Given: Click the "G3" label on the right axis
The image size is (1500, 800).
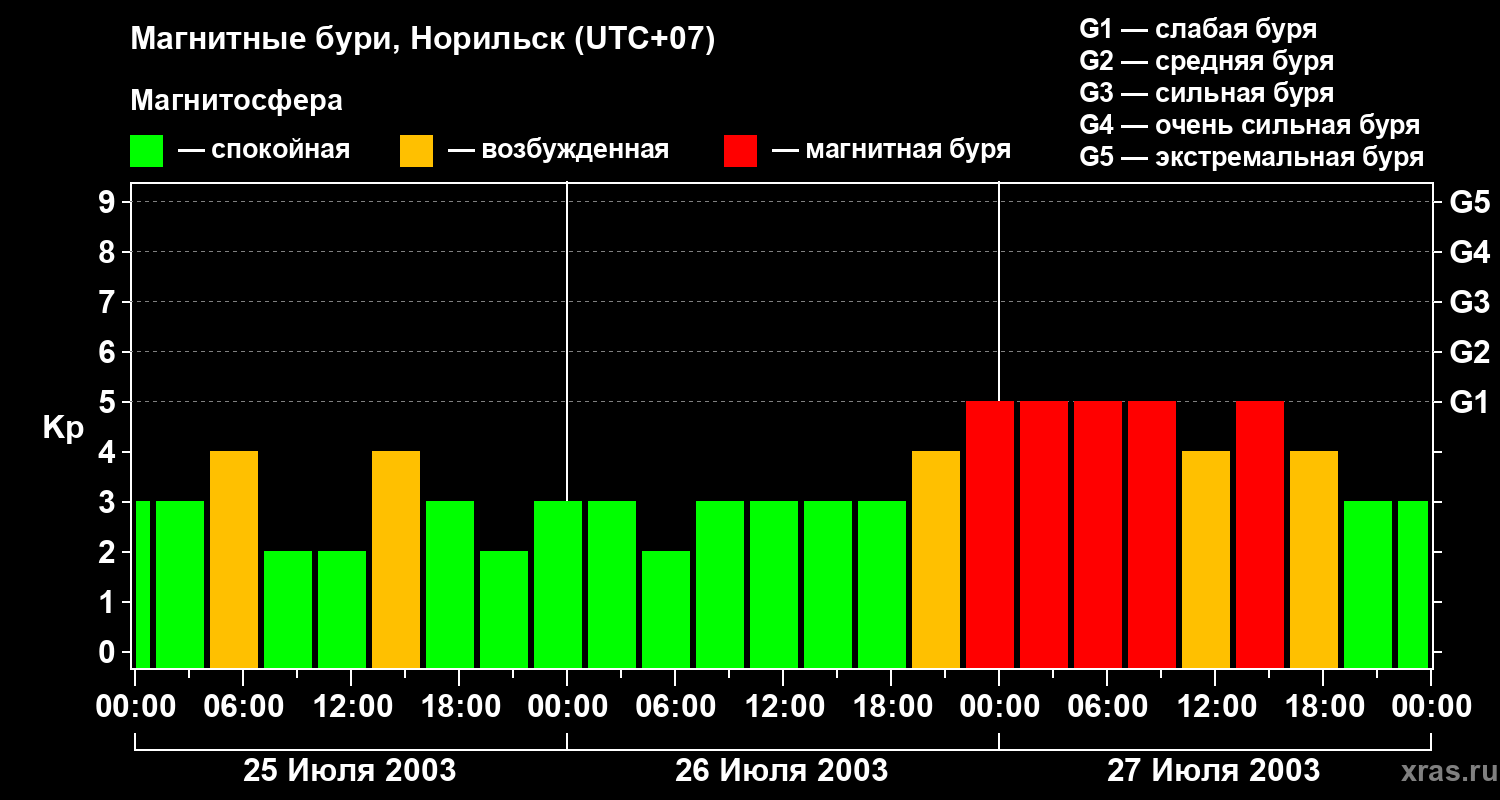Looking at the screenshot, I should 1469,302.
